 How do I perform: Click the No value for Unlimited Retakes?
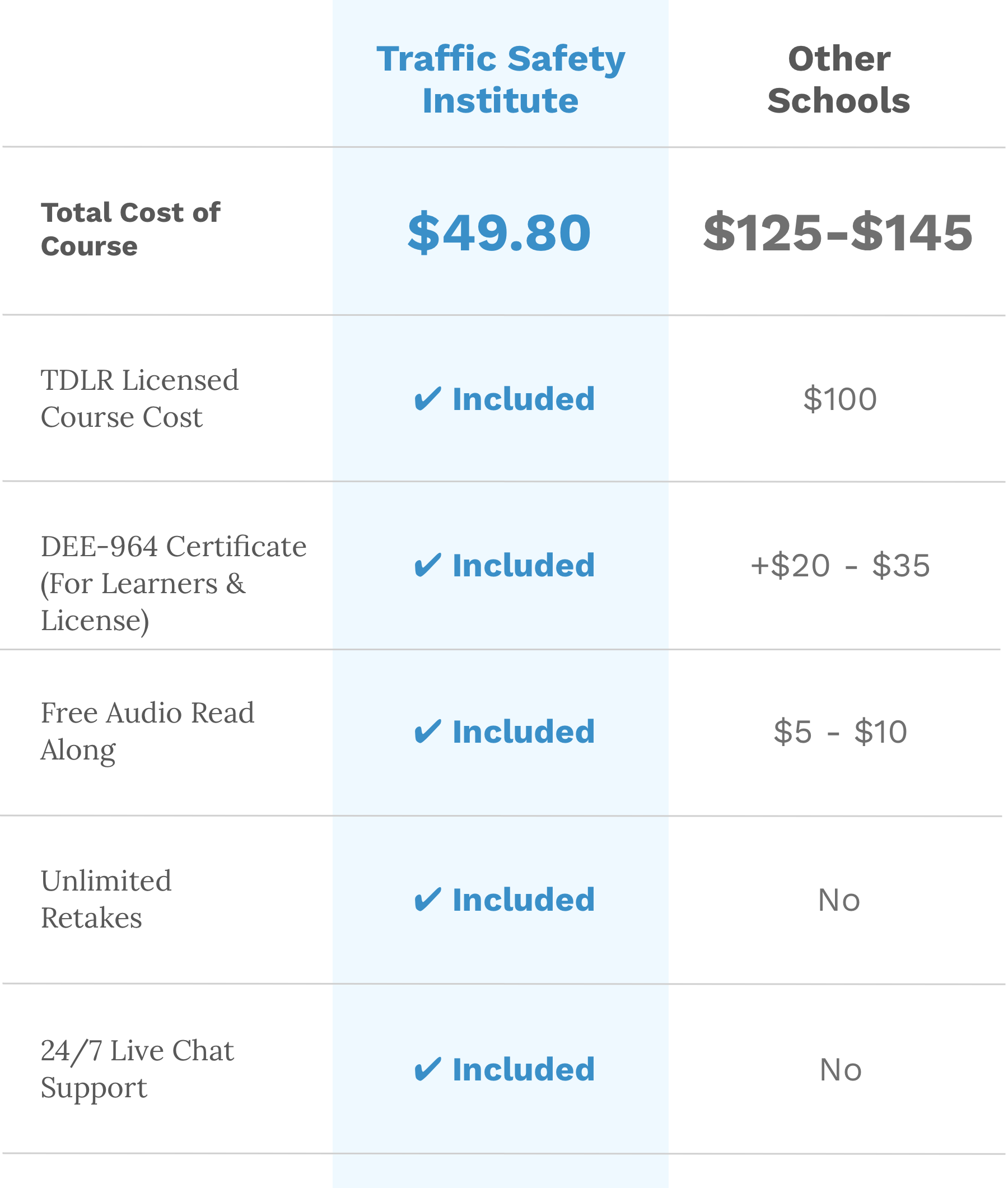click(838, 900)
